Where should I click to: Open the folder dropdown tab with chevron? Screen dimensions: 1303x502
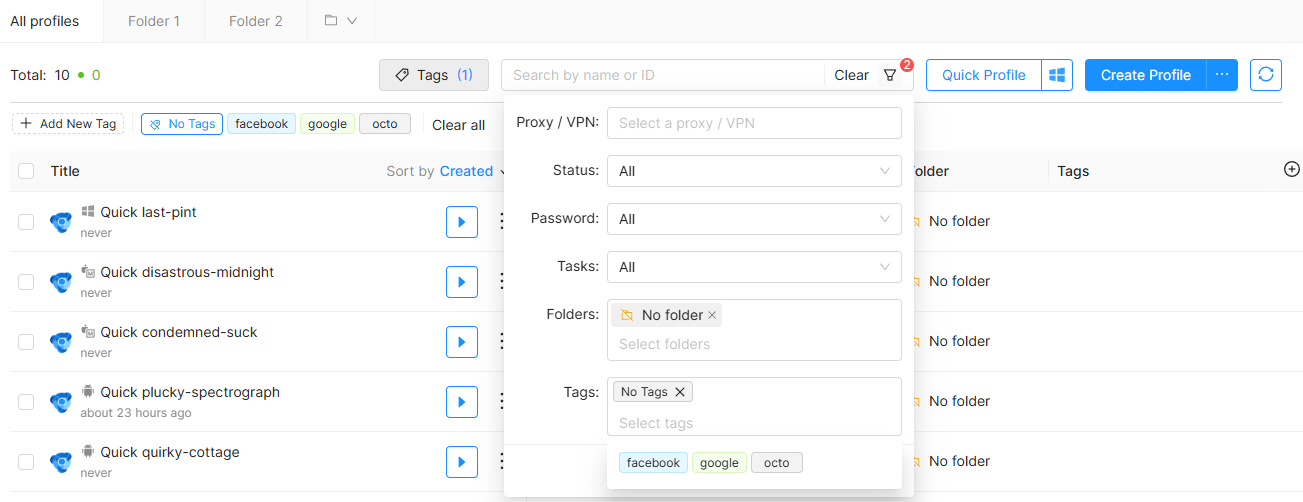click(x=341, y=21)
